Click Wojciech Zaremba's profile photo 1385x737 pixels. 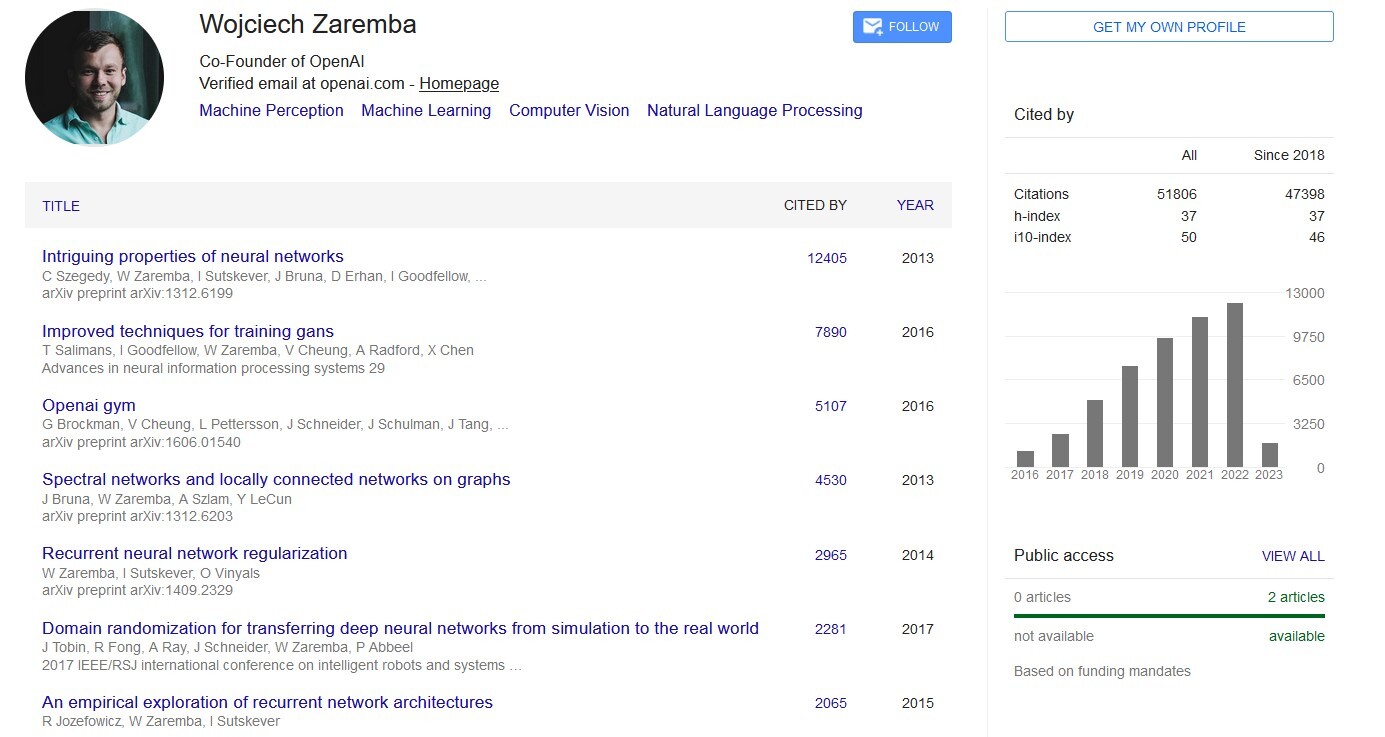tap(95, 77)
